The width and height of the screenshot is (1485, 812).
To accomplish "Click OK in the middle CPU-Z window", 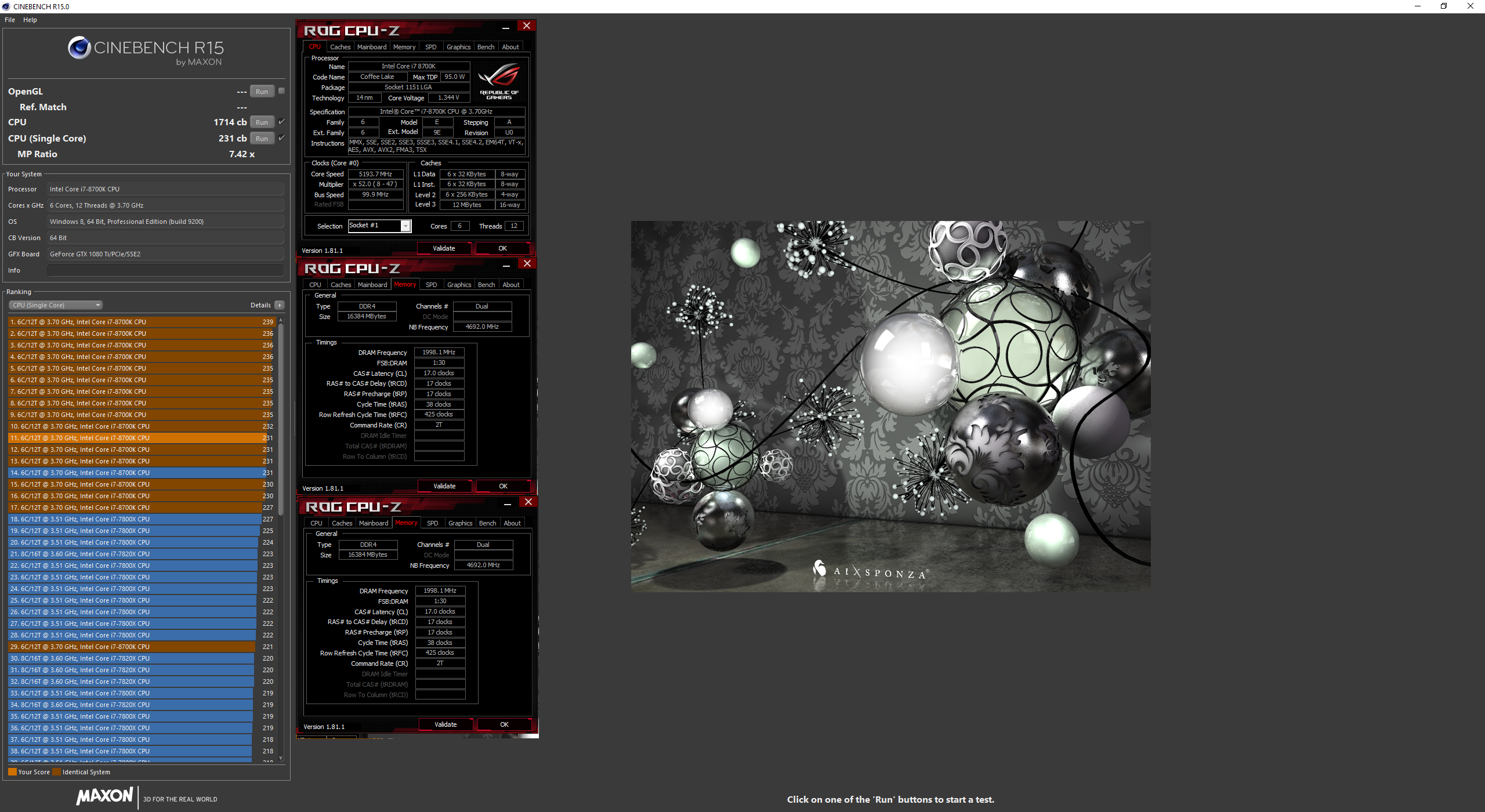I will point(503,486).
